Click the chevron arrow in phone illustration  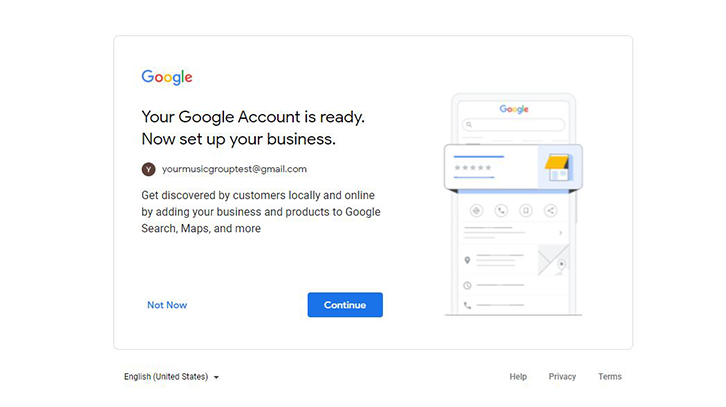[561, 233]
